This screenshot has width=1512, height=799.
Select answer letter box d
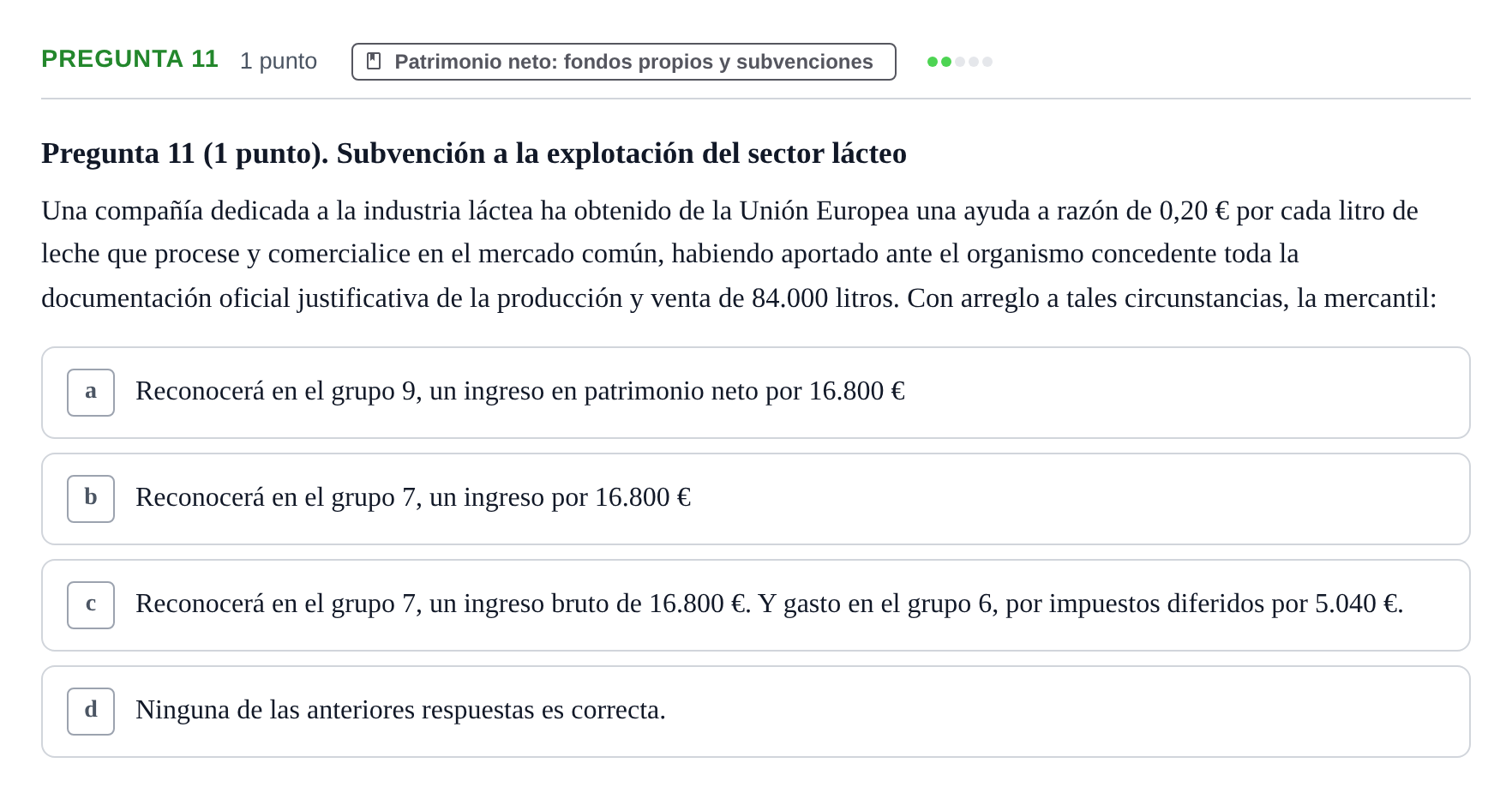point(91,712)
